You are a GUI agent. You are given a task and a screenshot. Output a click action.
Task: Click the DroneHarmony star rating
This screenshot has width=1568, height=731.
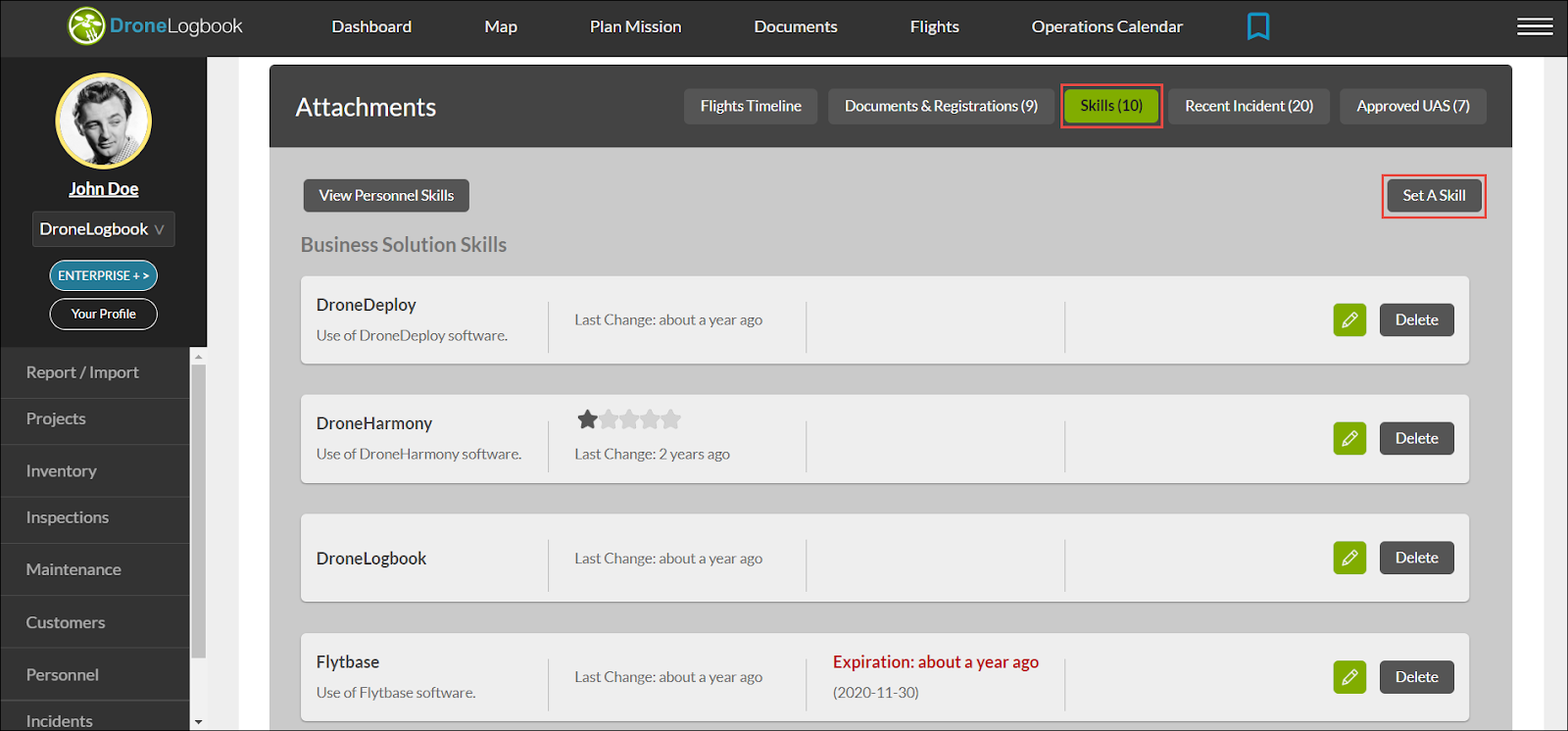(629, 419)
